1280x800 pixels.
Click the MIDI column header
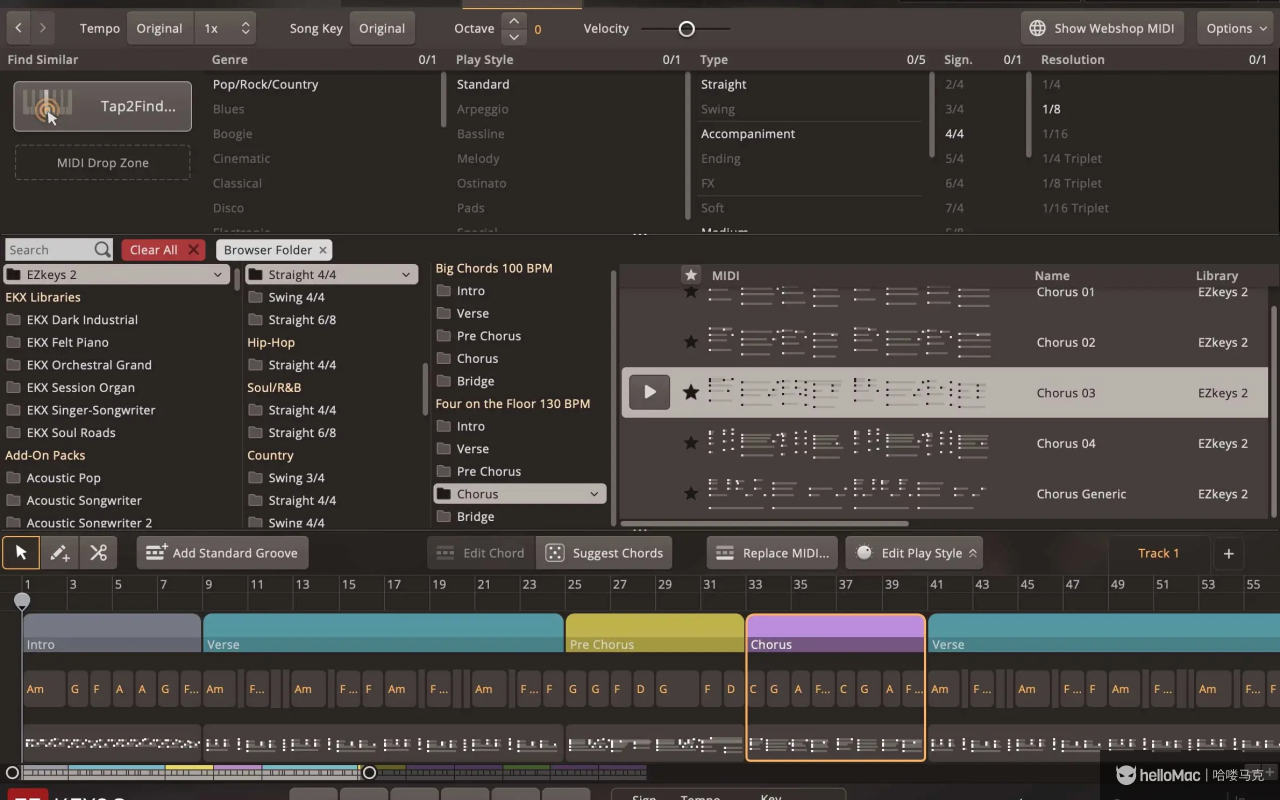725,276
